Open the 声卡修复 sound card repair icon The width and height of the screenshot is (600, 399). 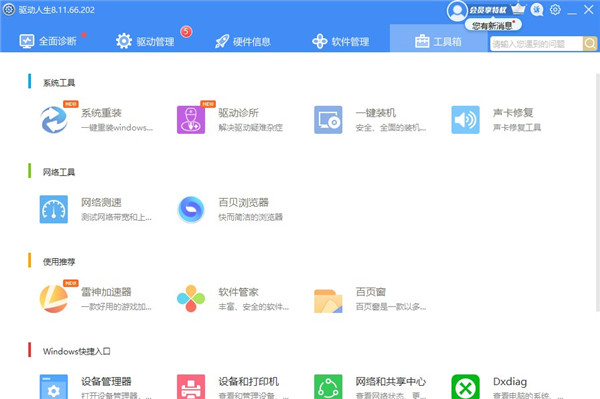tap(465, 120)
